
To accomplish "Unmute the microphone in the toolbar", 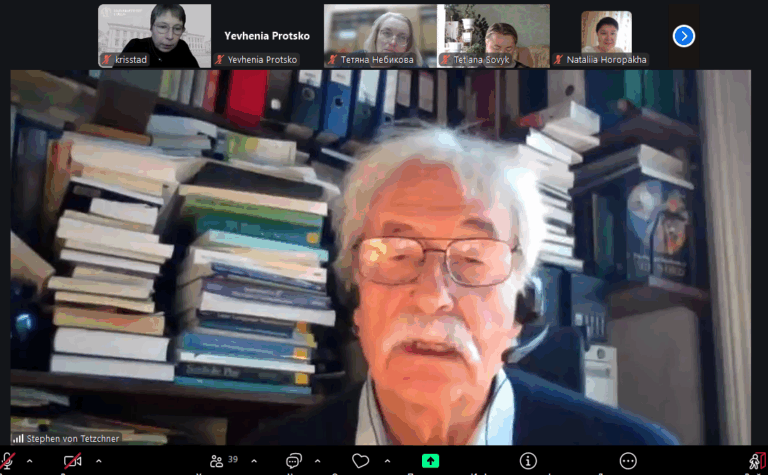I will (x=9, y=461).
